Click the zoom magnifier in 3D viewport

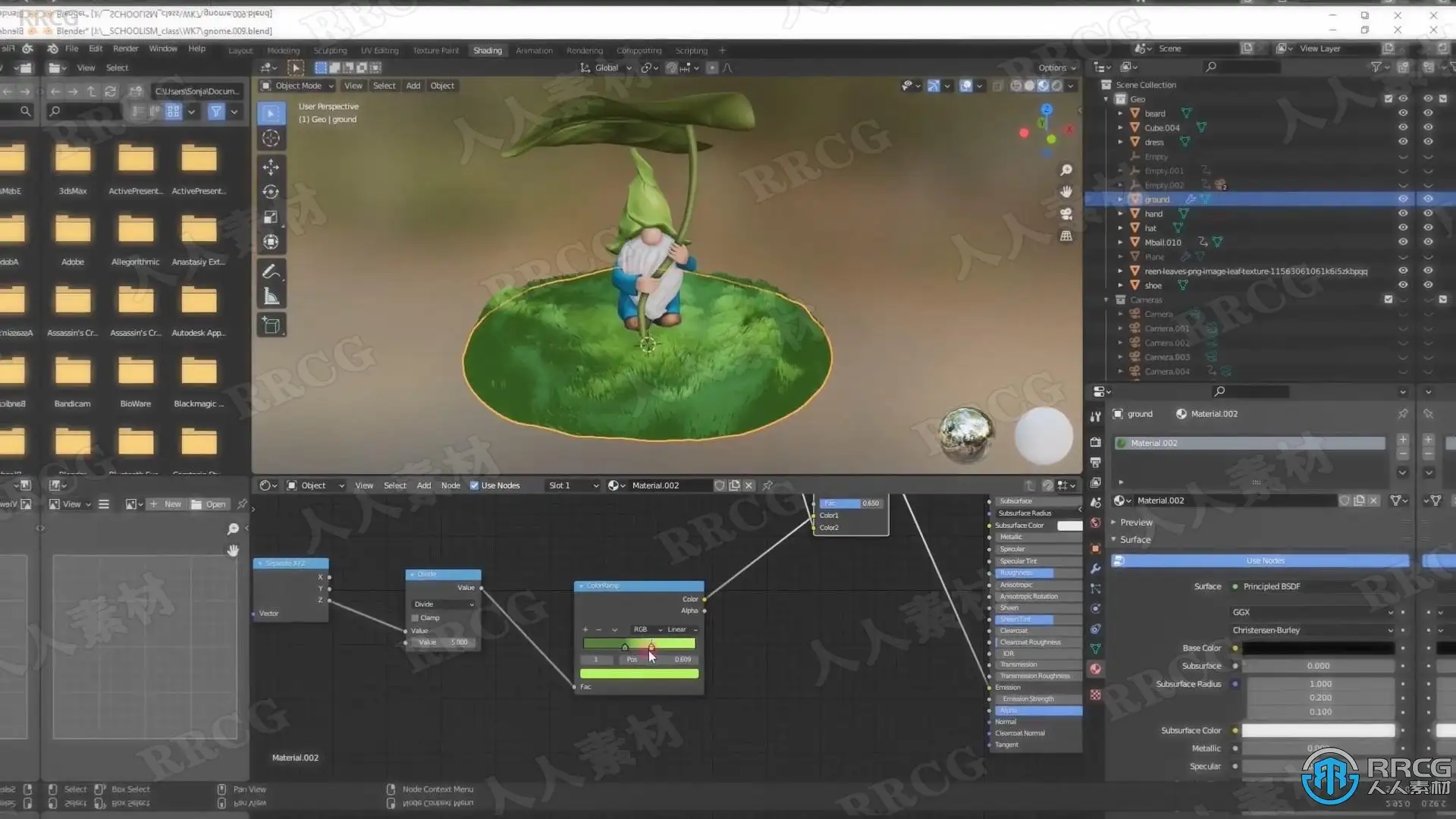[x=1066, y=170]
